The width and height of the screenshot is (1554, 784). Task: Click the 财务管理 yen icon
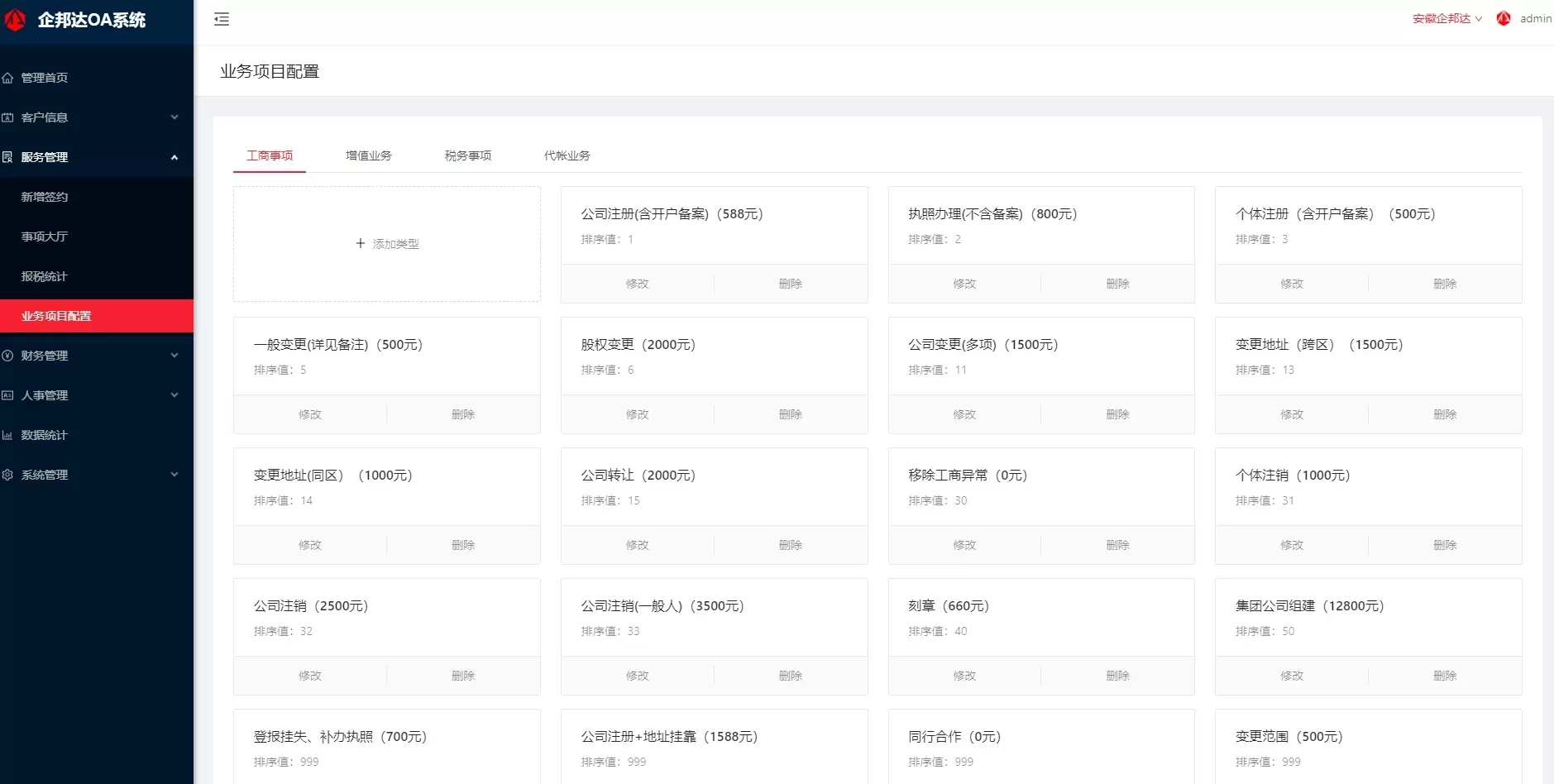(x=7, y=356)
